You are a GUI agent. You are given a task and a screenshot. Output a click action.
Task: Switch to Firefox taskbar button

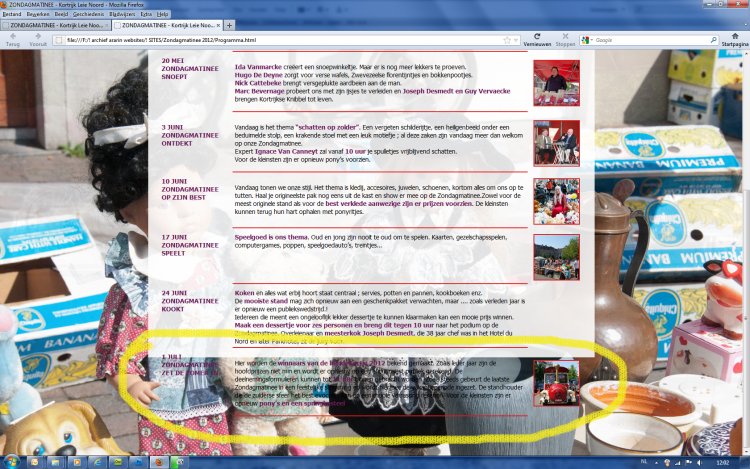(x=158, y=462)
